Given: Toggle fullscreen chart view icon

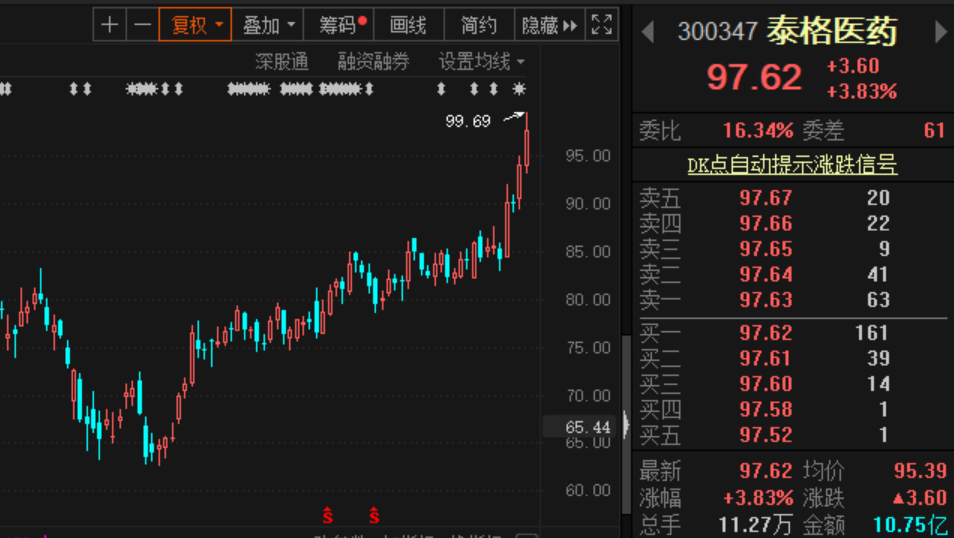Looking at the screenshot, I should pos(602,25).
